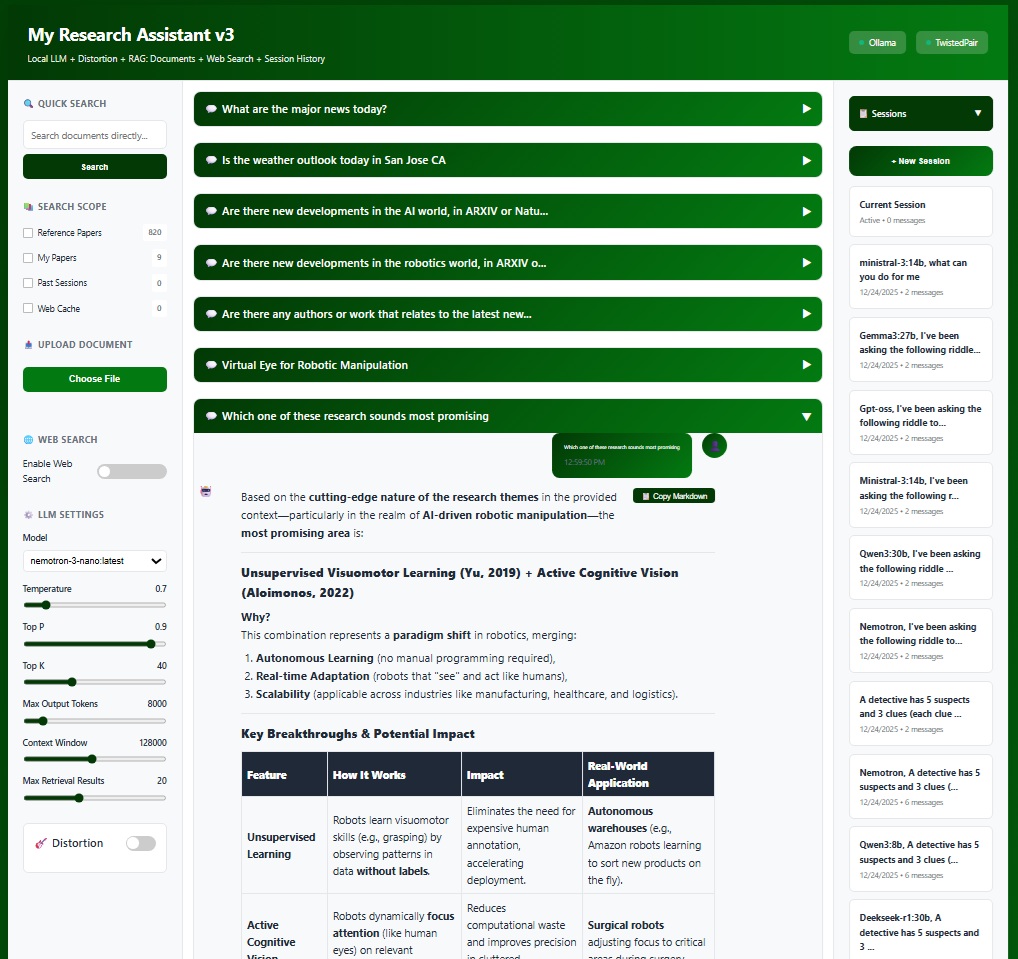The width and height of the screenshot is (1018, 959).
Task: Click the Quick Search magnifier icon
Action: click(29, 103)
